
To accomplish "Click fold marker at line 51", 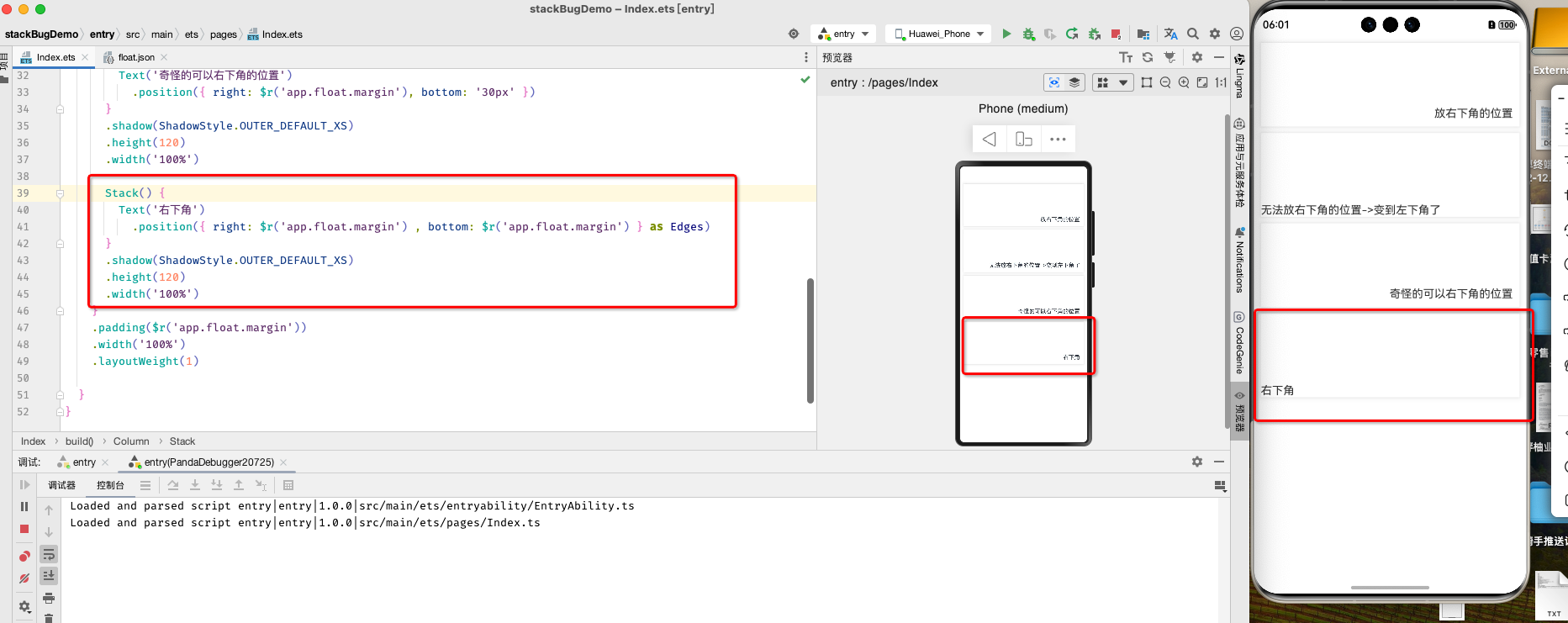I will coord(60,395).
